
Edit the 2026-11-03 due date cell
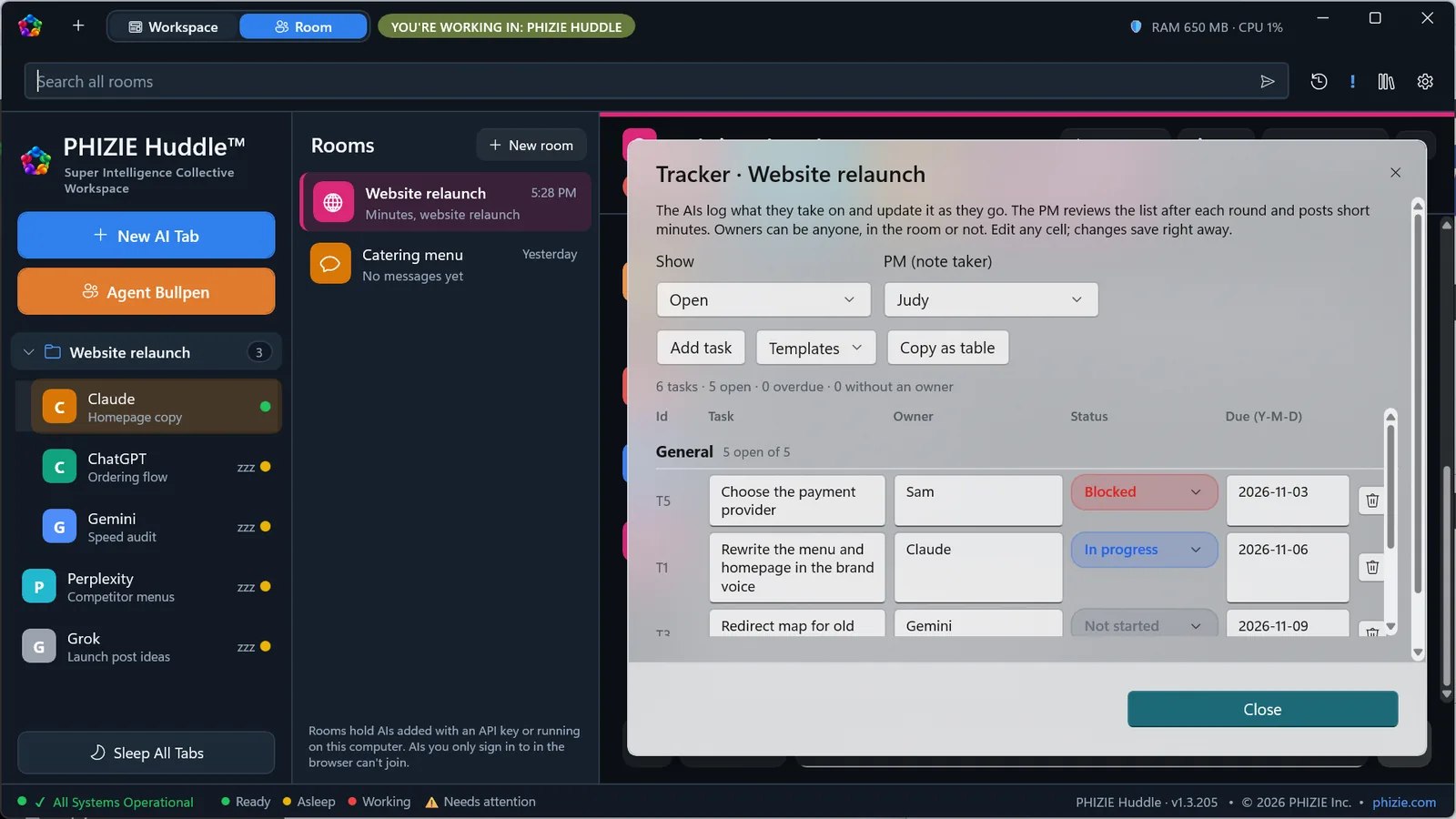[1288, 500]
